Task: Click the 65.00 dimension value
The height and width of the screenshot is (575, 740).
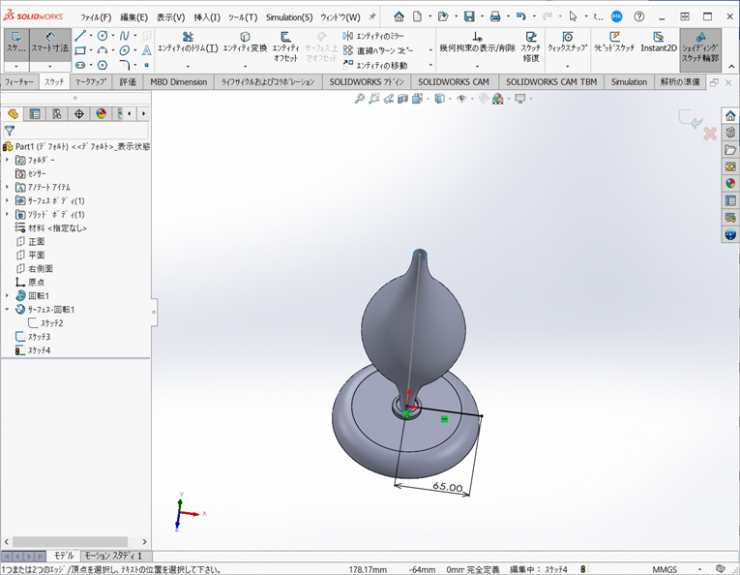Action: 447,488
